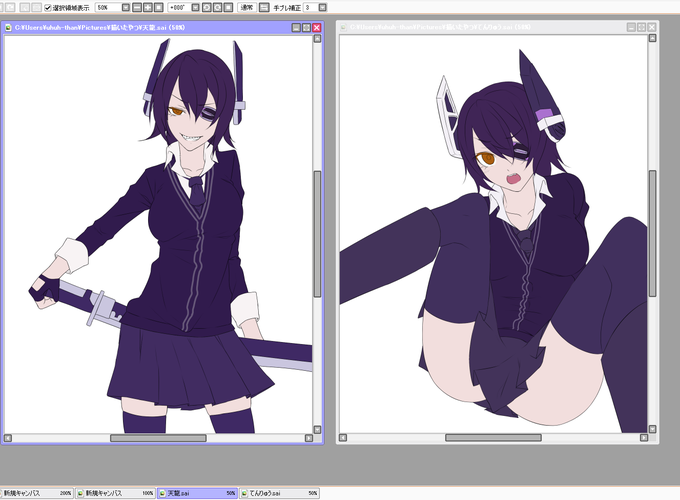
Task: Switch to the 天龍.sai canvas tab
Action: point(197,493)
